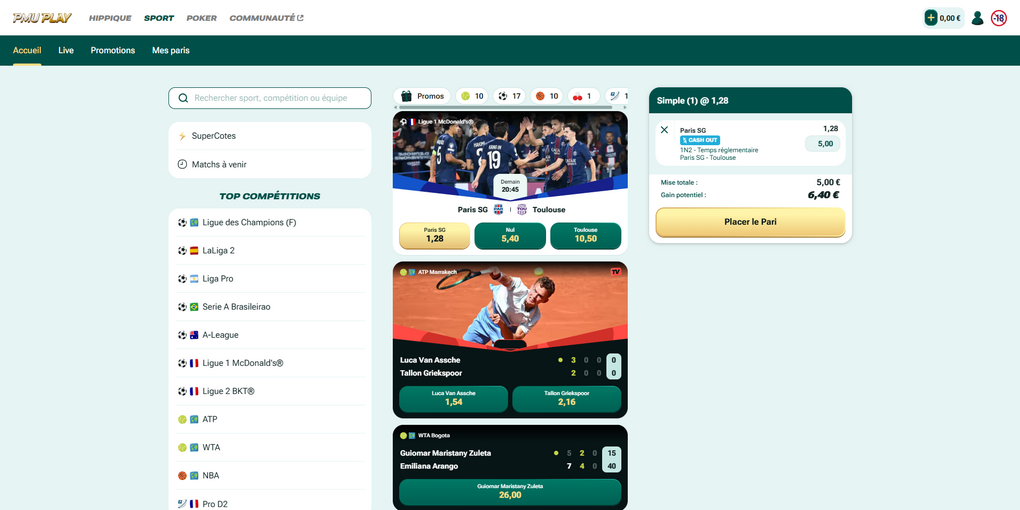Select Toulouse odds 10,50
Image resolution: width=1020 pixels, height=510 pixels.
[585, 235]
